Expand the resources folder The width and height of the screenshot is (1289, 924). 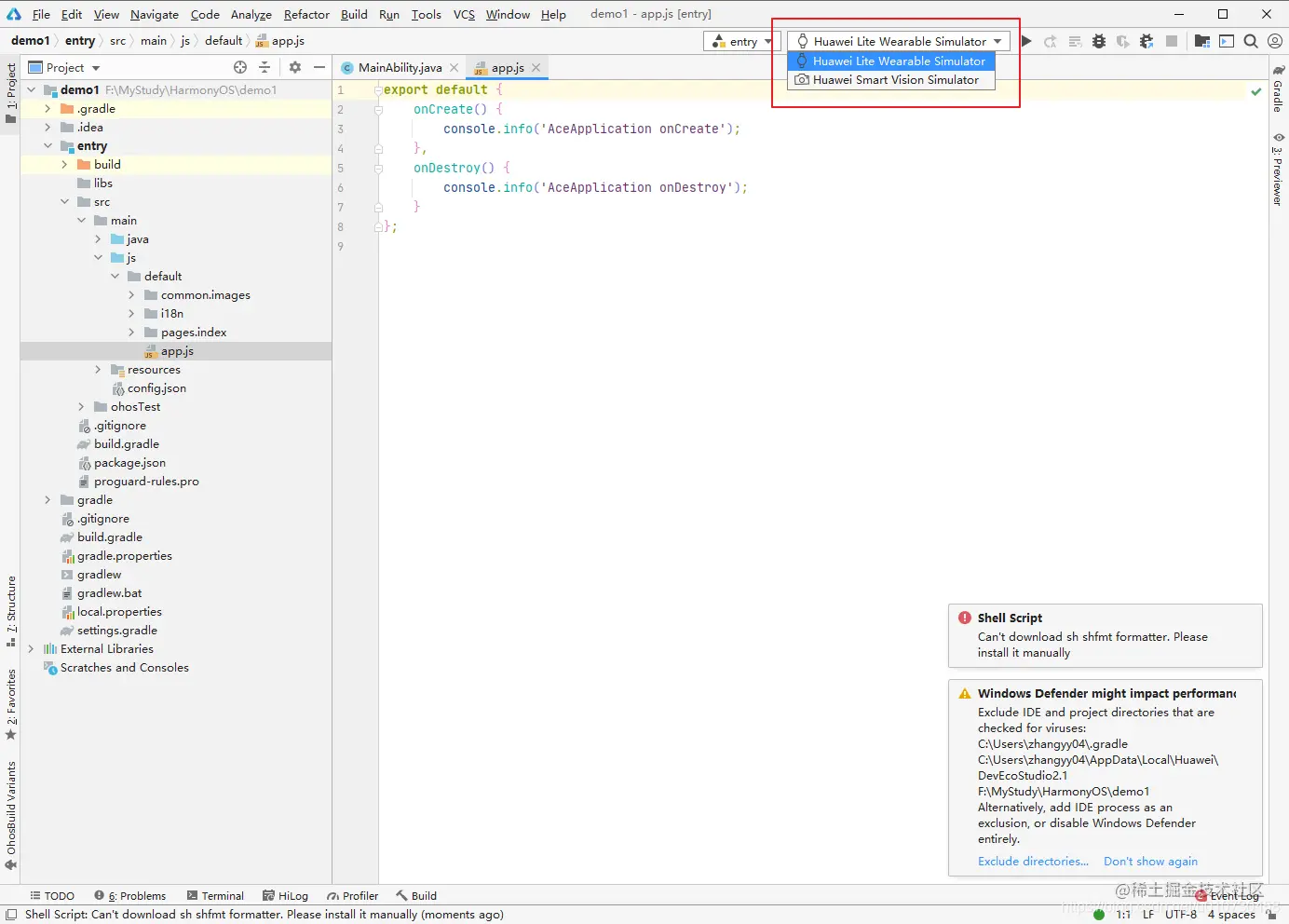pyautogui.click(x=98, y=370)
